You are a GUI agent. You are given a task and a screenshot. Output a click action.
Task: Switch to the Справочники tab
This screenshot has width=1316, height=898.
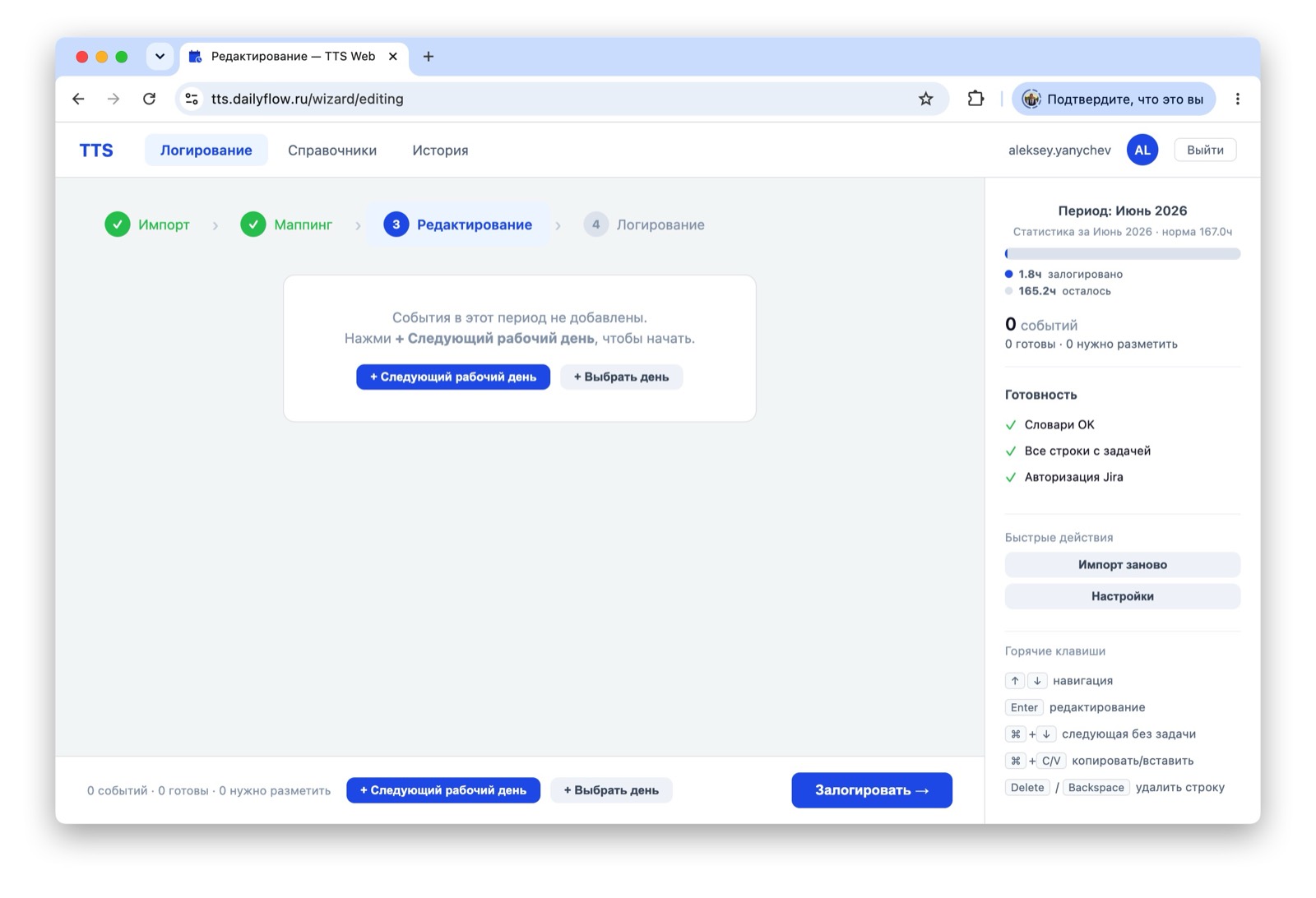(332, 150)
